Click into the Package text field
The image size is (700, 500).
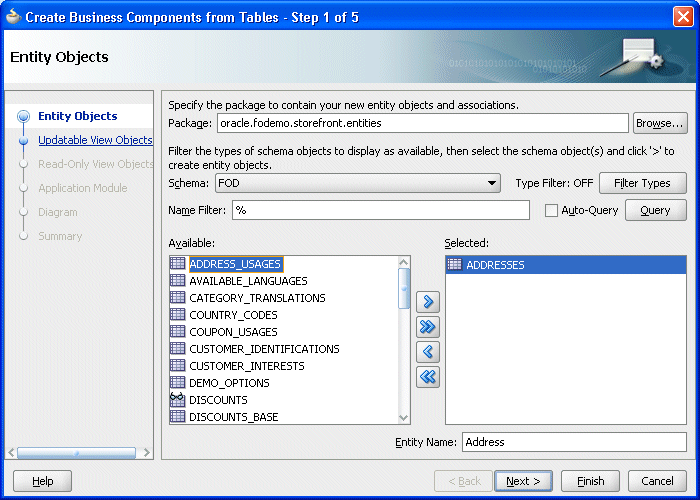tap(423, 123)
